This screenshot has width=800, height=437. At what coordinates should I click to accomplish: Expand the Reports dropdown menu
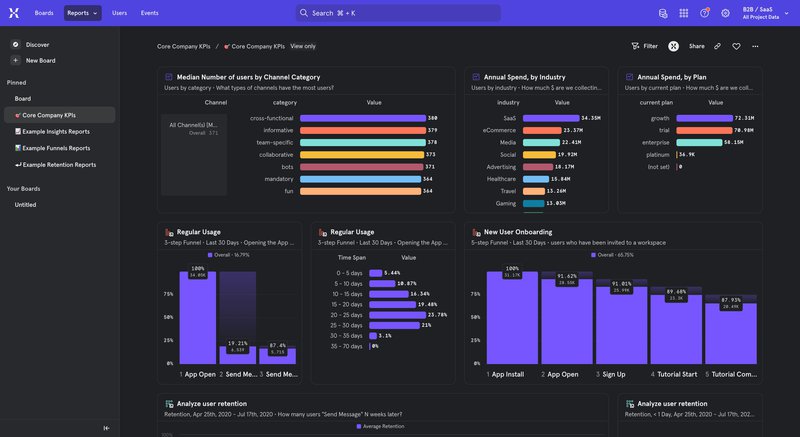pyautogui.click(x=82, y=13)
